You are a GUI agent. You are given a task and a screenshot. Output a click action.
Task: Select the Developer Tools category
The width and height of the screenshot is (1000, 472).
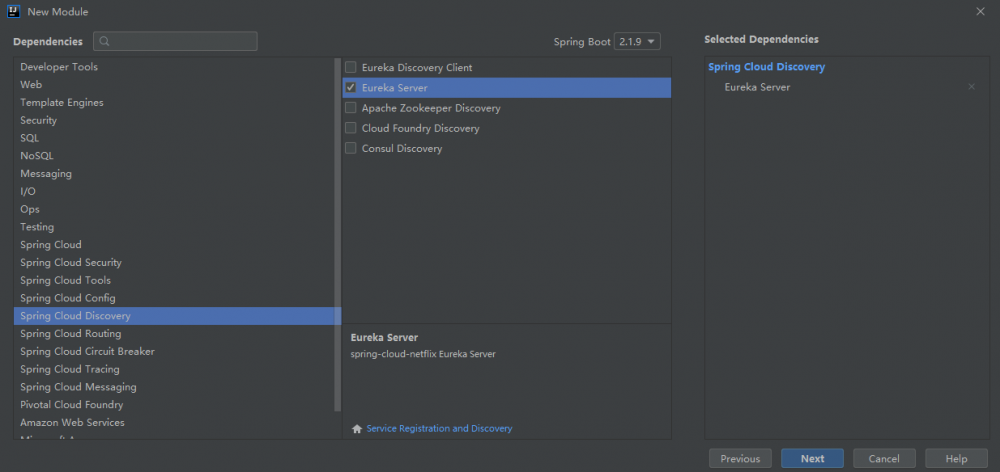pos(59,67)
